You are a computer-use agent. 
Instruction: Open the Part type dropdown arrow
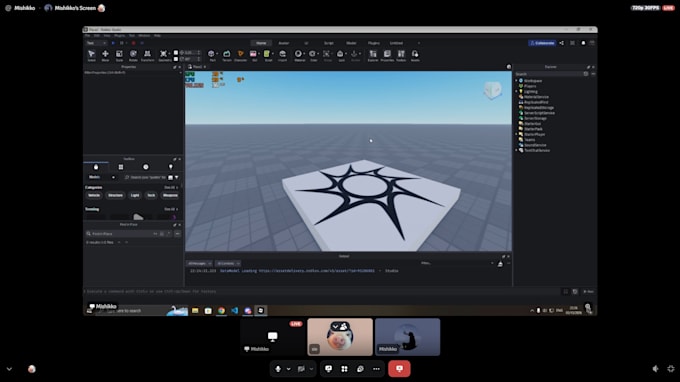point(217,54)
